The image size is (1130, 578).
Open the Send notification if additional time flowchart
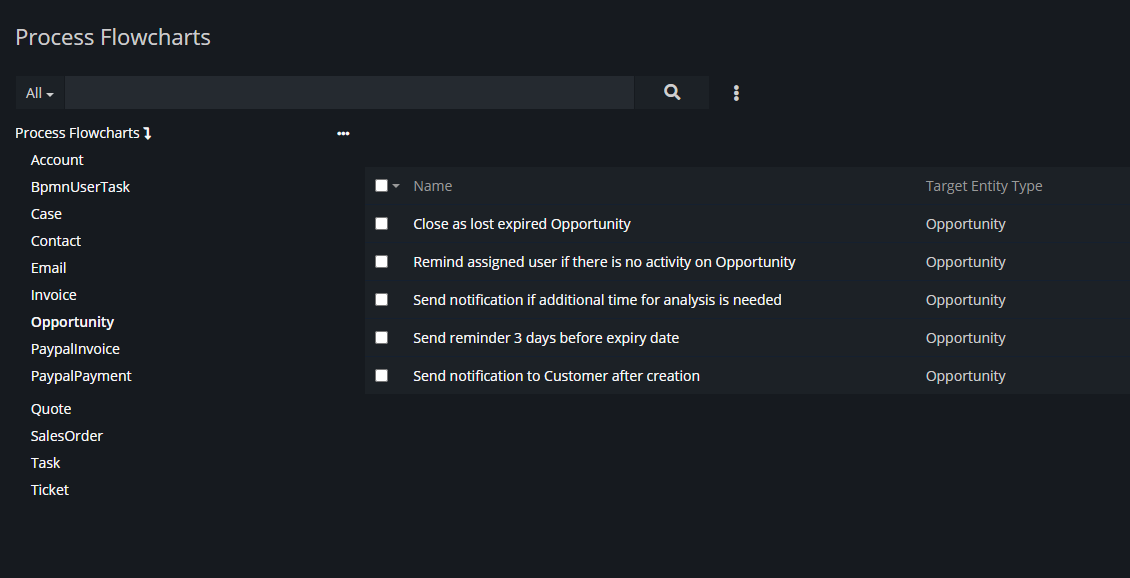[597, 300]
